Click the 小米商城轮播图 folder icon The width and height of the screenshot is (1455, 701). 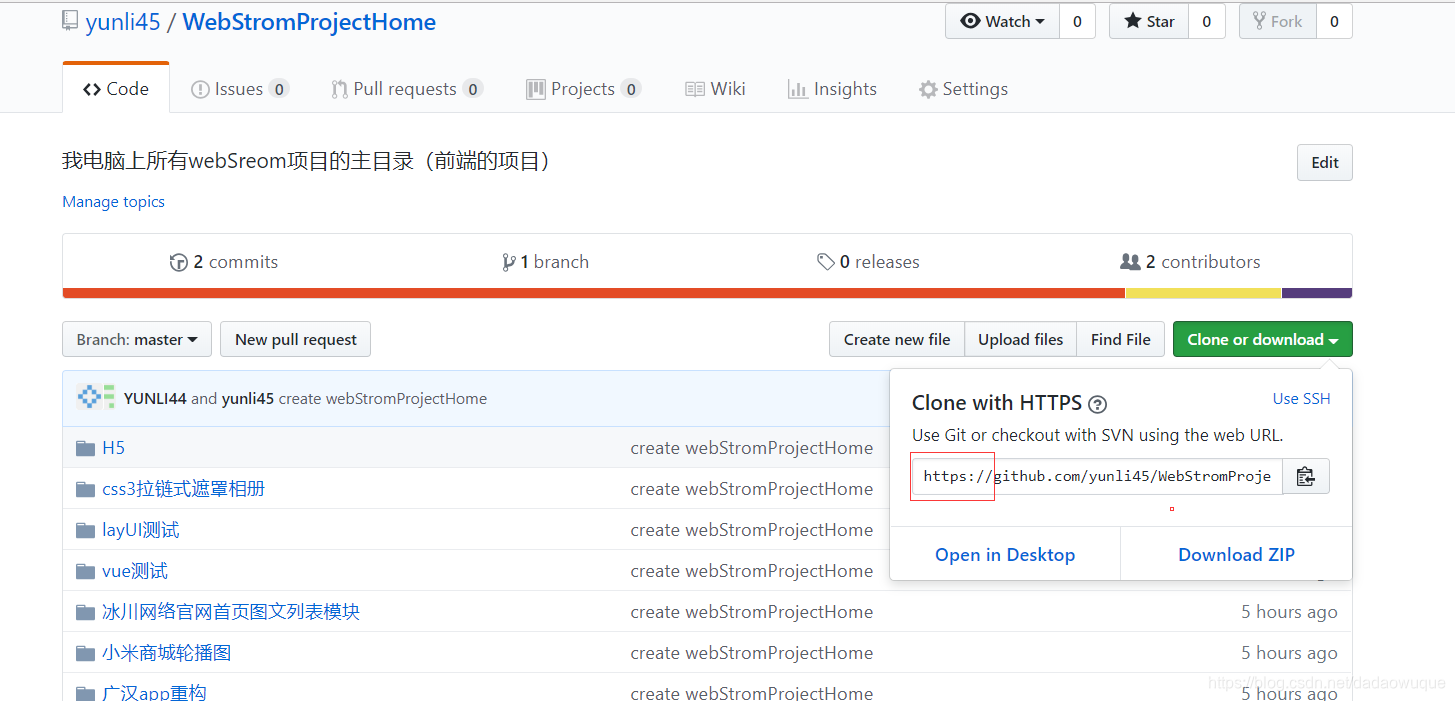pyautogui.click(x=85, y=653)
